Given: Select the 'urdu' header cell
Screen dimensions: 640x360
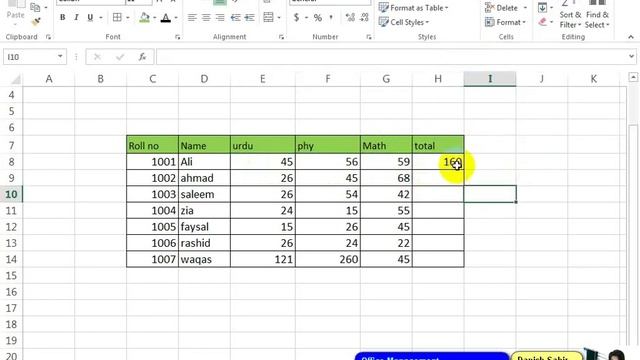Looking at the screenshot, I should click(262, 145).
